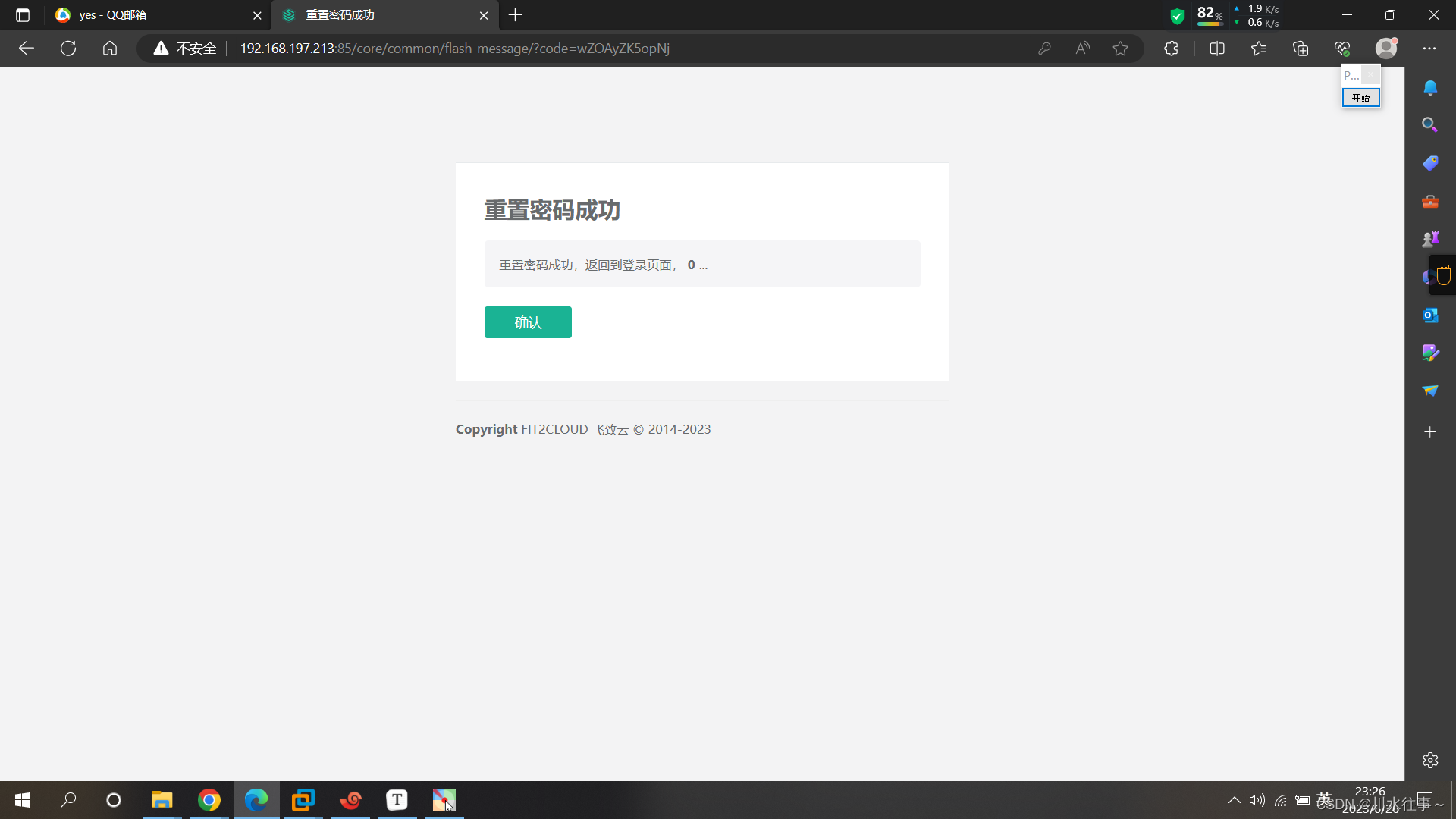Click the green 确认 confirm button

[x=528, y=322]
